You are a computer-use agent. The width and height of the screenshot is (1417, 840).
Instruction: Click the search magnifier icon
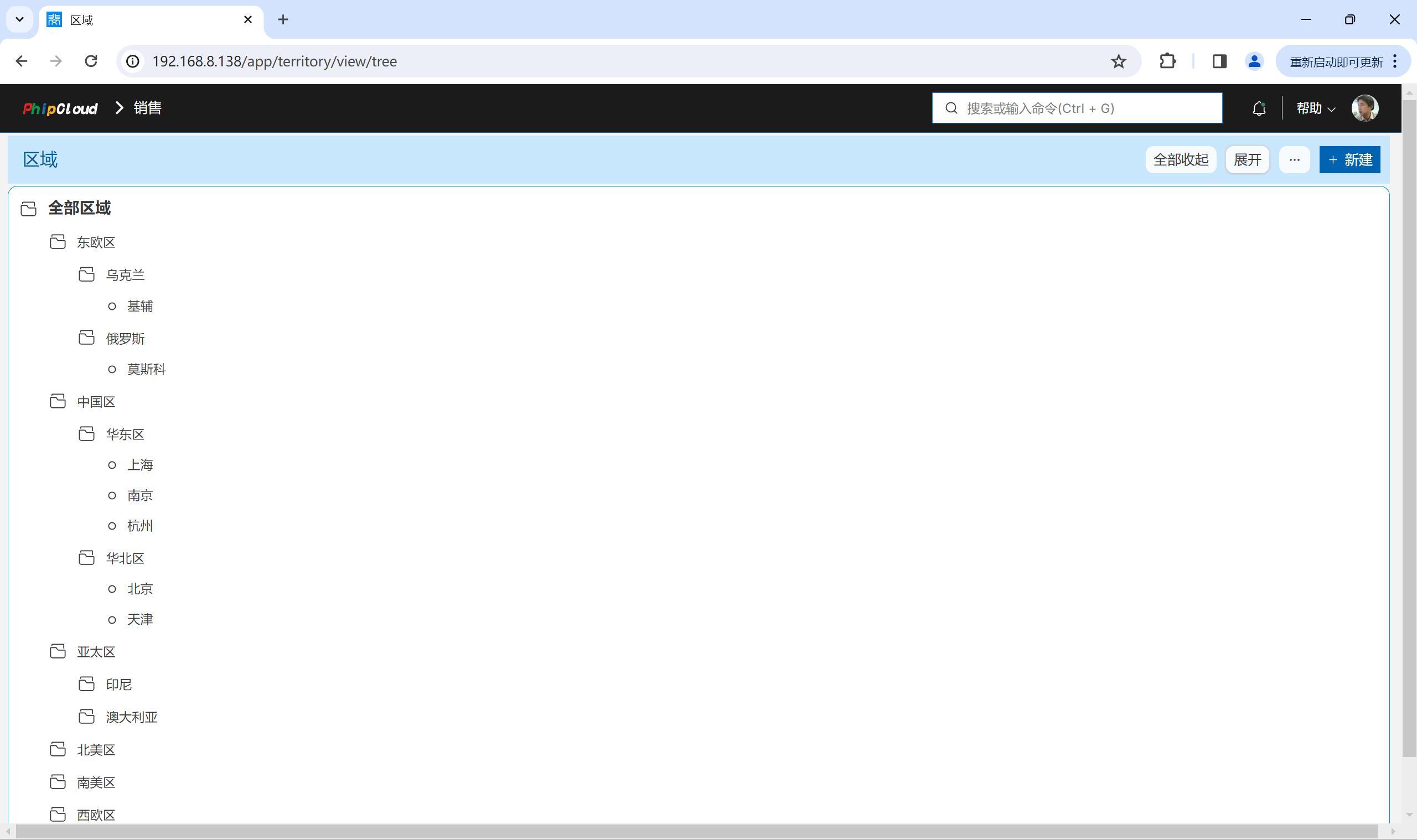(x=951, y=108)
